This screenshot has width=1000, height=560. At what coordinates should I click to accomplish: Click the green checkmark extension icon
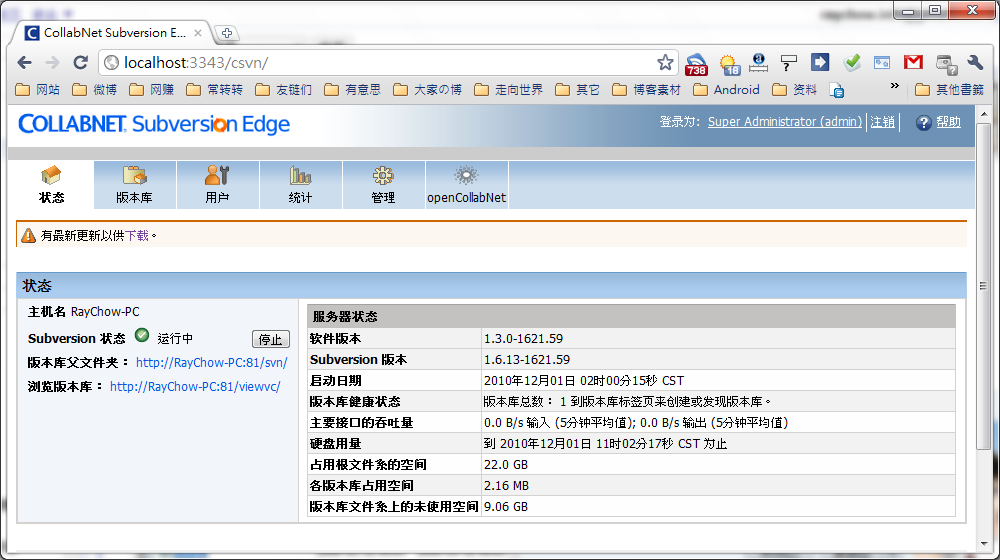tap(851, 63)
